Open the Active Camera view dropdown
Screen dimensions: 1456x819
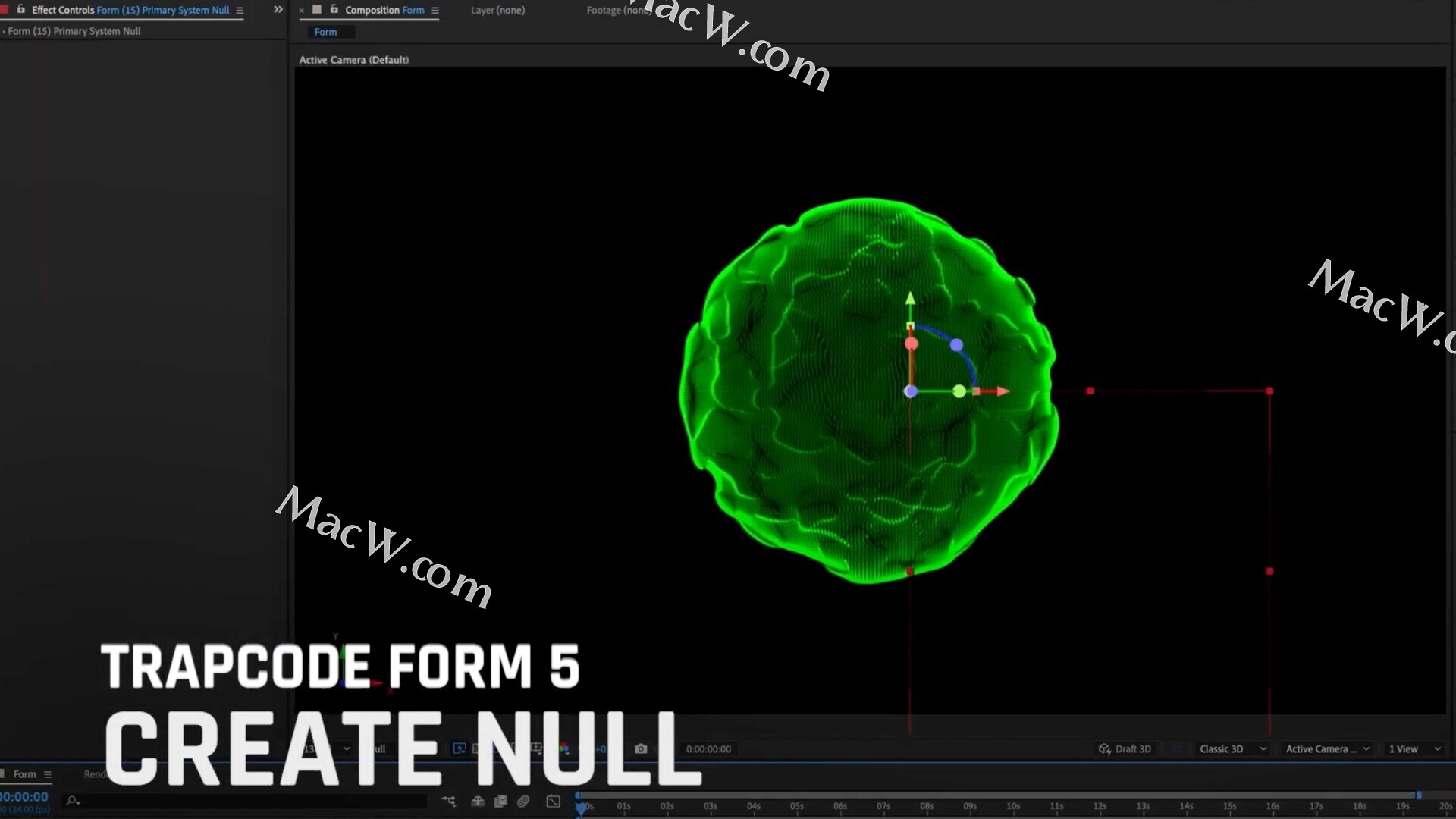point(1327,748)
